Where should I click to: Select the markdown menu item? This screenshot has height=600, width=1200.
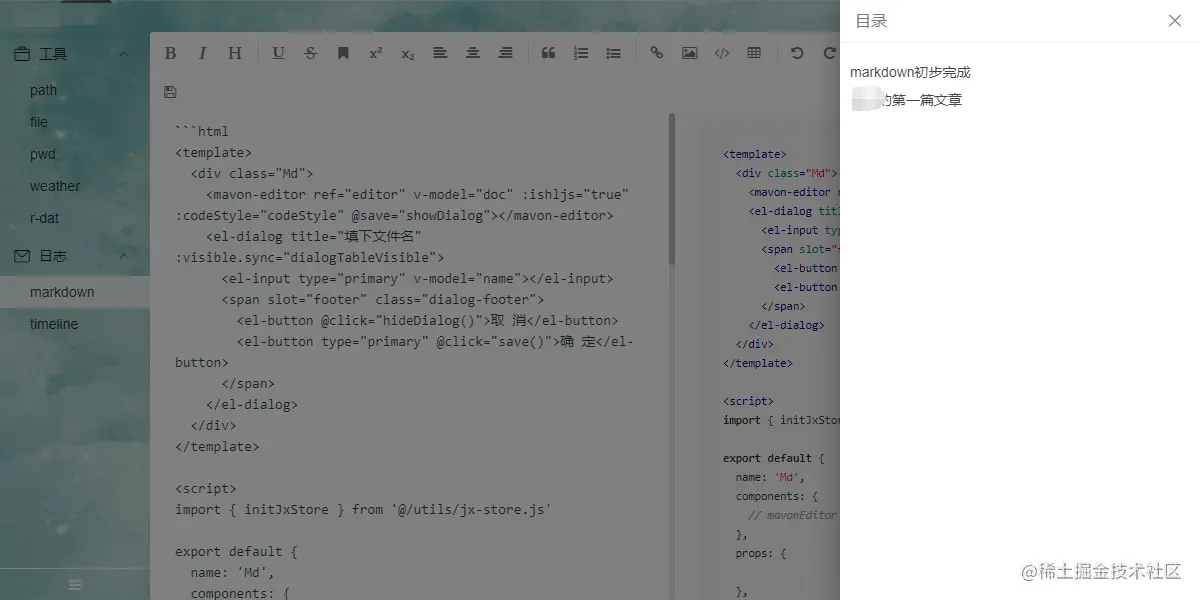pyautogui.click(x=75, y=292)
